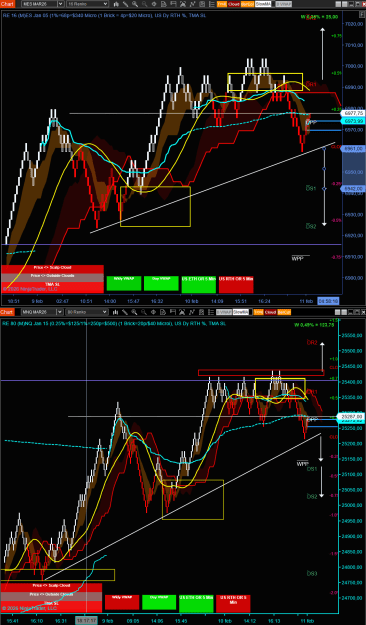This screenshot has height=625, width=366.
Task: Select the upper orange Chart tab
Action: click(8, 4)
